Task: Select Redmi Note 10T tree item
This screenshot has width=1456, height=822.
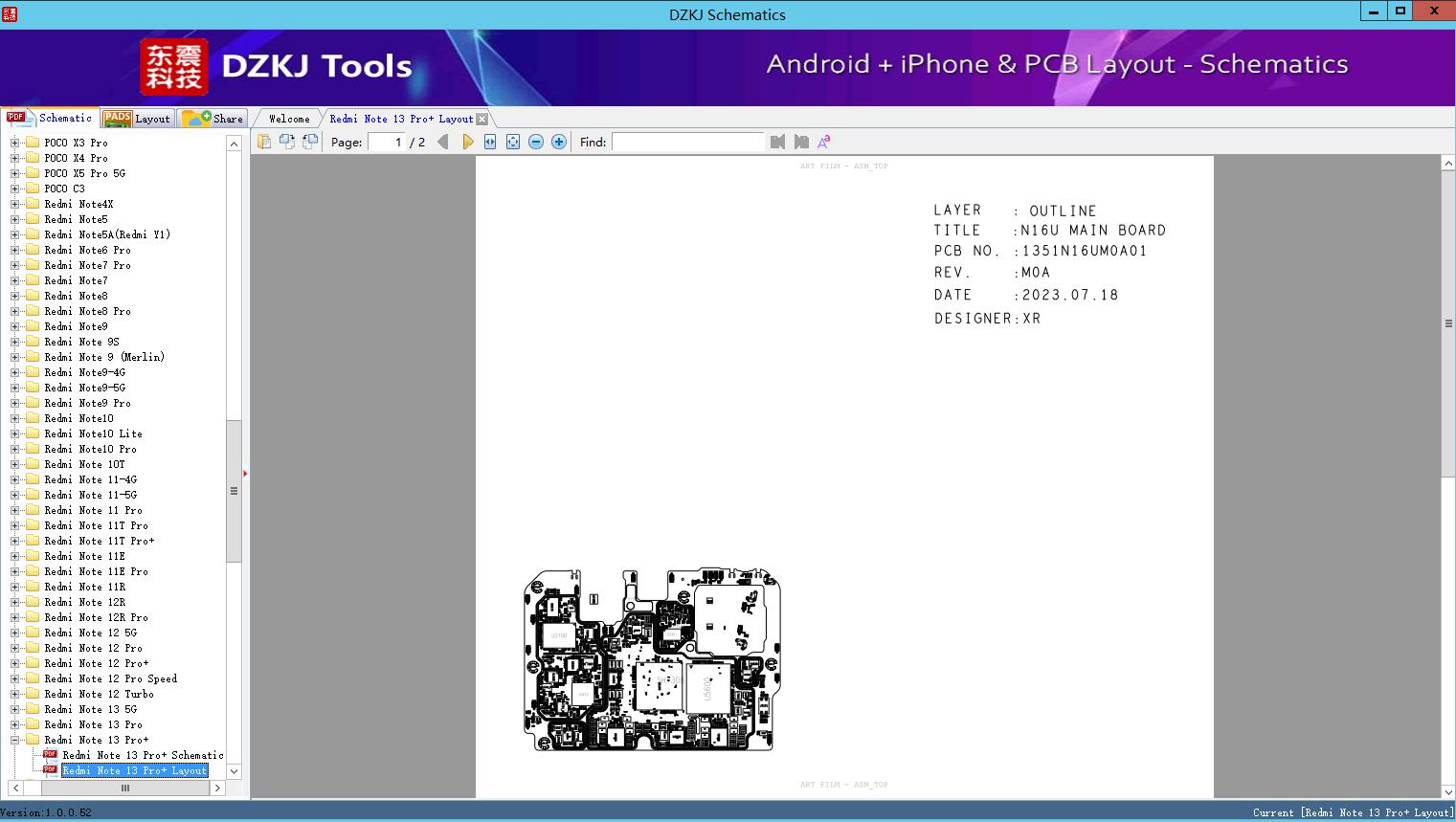Action: pos(84,464)
